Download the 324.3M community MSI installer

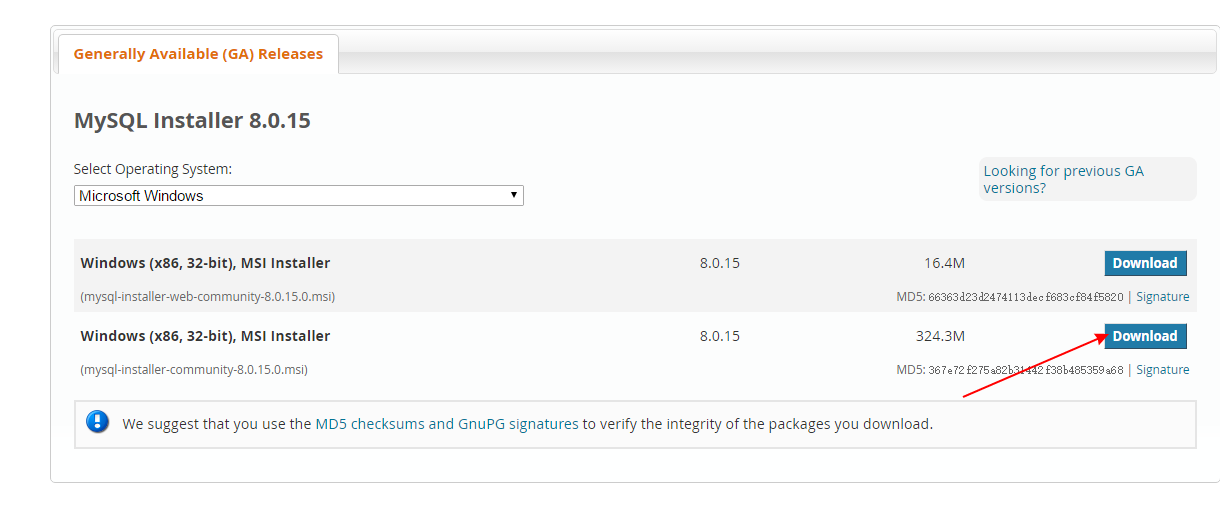pos(1145,336)
